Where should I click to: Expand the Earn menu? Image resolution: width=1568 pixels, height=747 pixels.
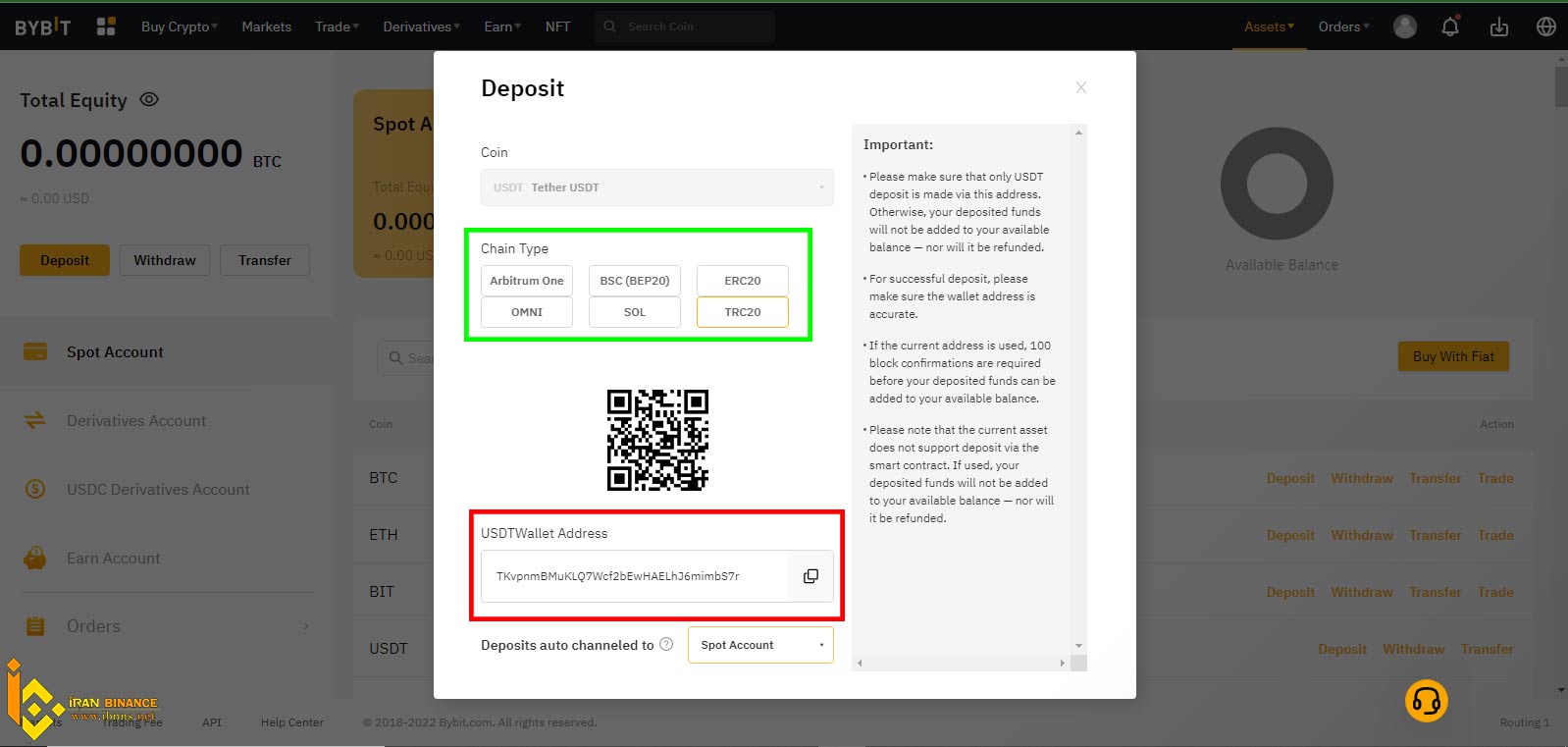(502, 27)
